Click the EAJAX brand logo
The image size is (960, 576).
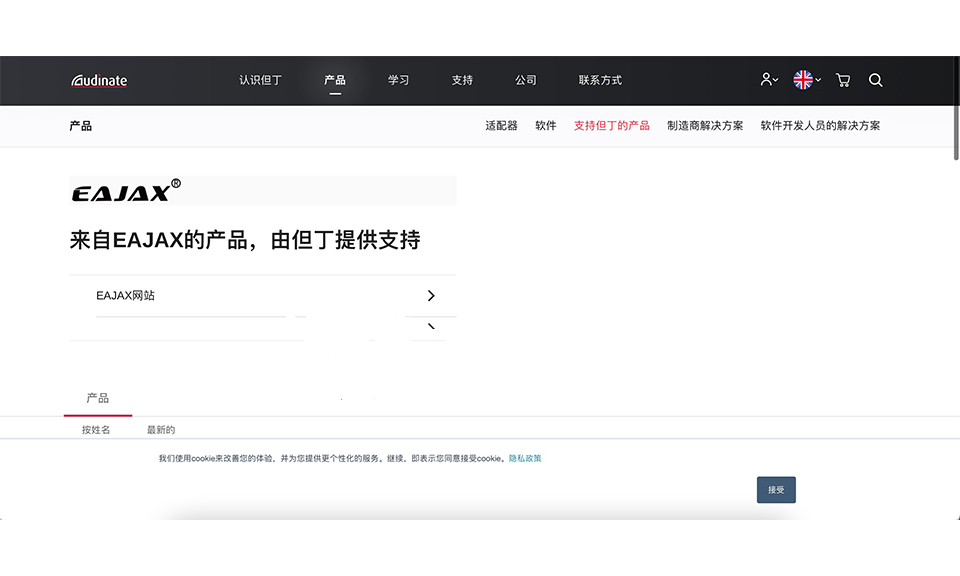coord(122,190)
